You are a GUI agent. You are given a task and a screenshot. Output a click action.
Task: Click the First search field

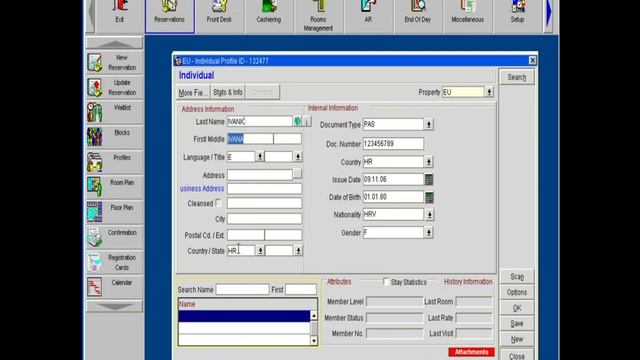300,289
